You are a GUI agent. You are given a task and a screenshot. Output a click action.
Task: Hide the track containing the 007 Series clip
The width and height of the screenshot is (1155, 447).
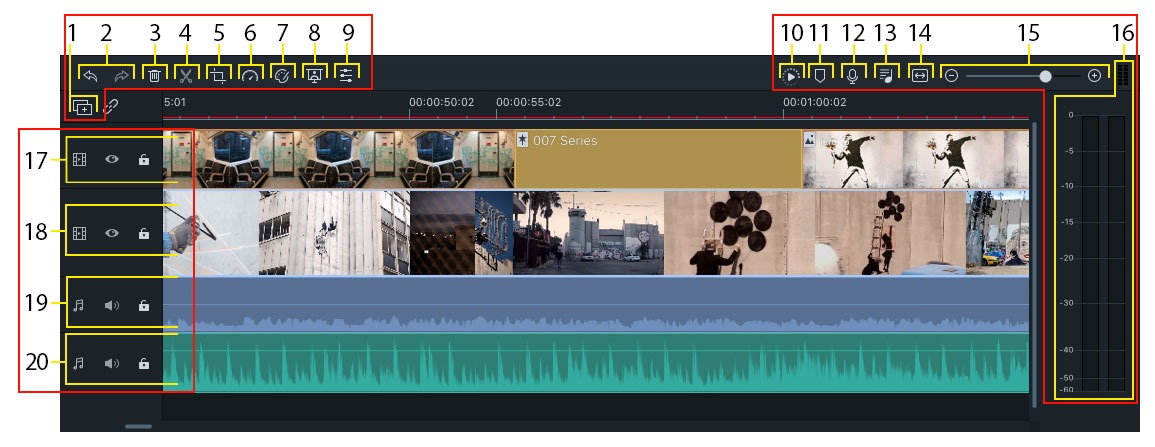click(x=112, y=159)
